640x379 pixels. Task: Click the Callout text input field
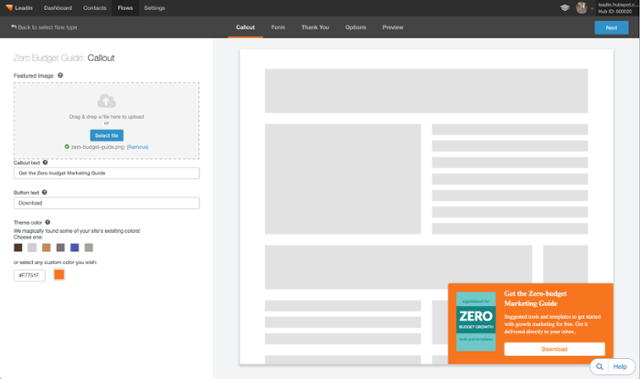coord(107,173)
